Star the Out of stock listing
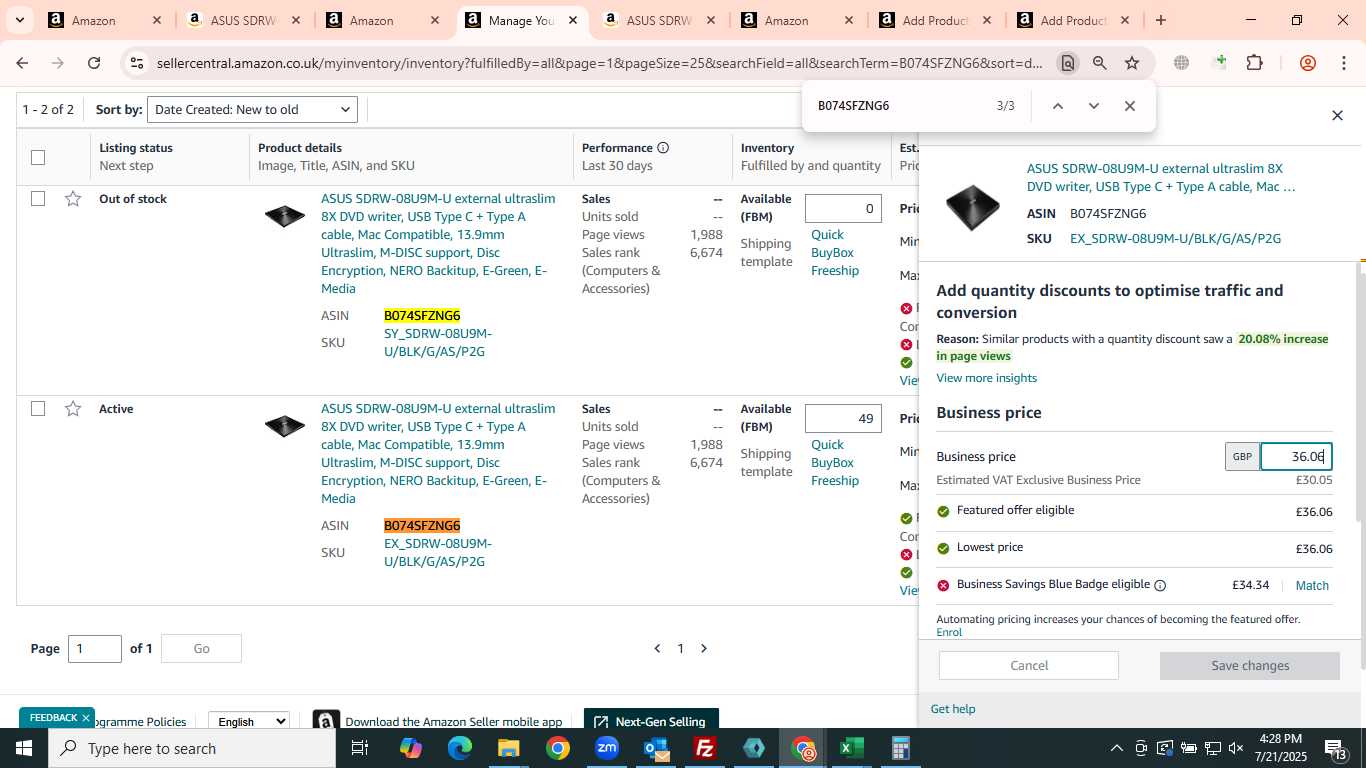The height and width of the screenshot is (768, 1366). (x=73, y=199)
